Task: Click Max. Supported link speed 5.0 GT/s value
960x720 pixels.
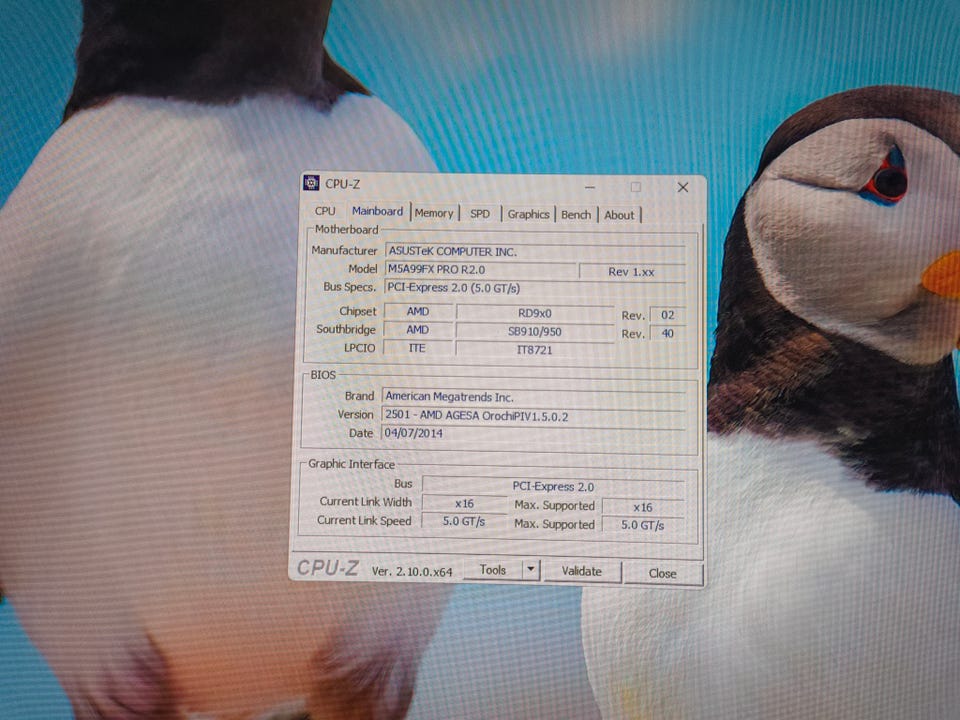Action: 643,525
